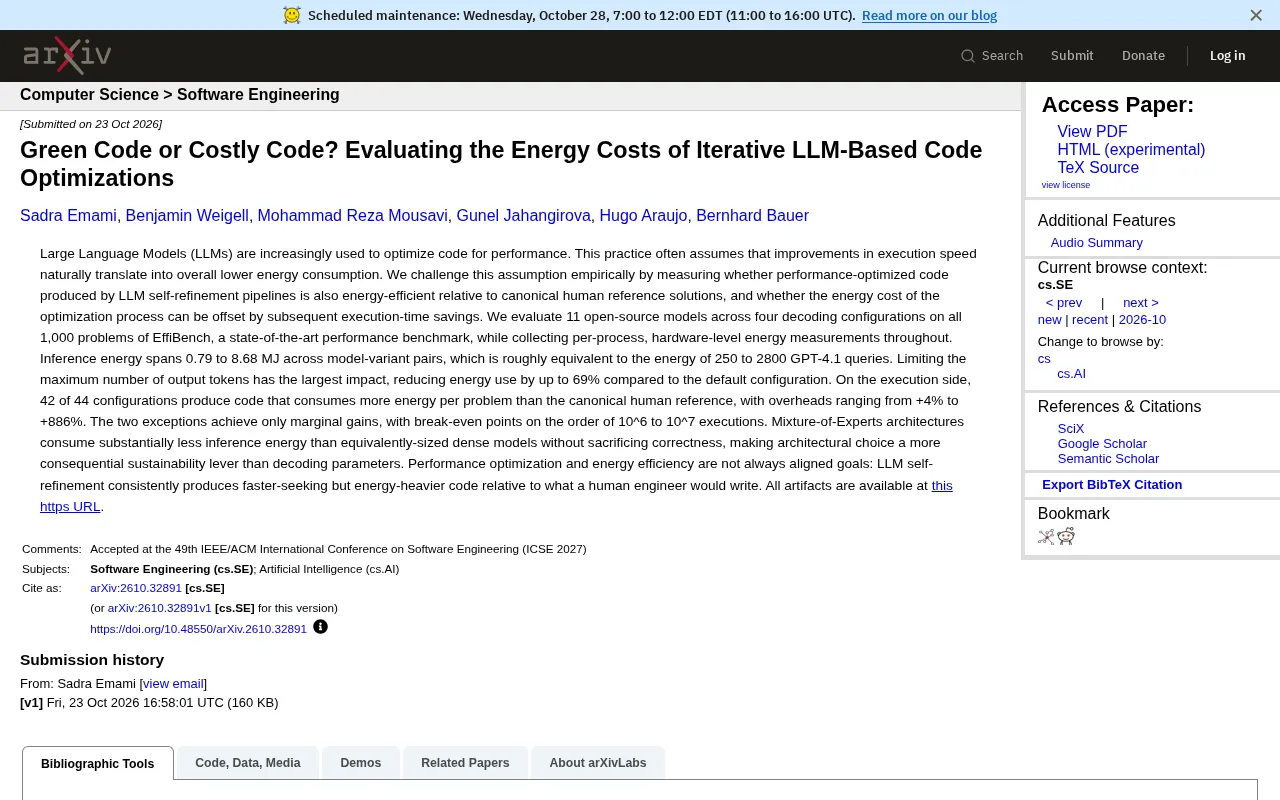Screen dimensions: 1280x800
Task: Go to previous paper with '< prev'
Action: (x=1063, y=303)
